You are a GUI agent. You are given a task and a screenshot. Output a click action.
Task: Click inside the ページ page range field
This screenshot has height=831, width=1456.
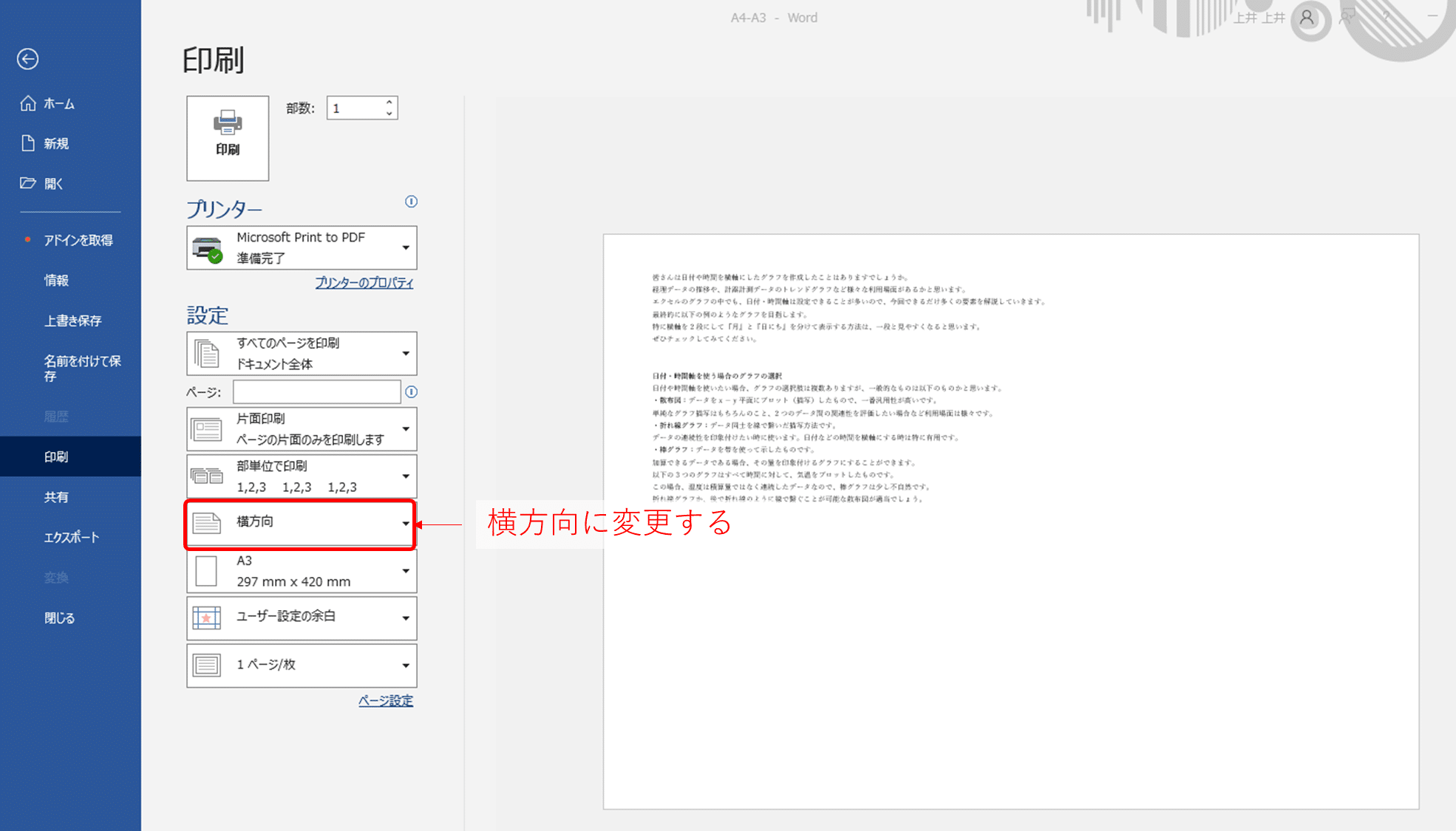pyautogui.click(x=316, y=391)
